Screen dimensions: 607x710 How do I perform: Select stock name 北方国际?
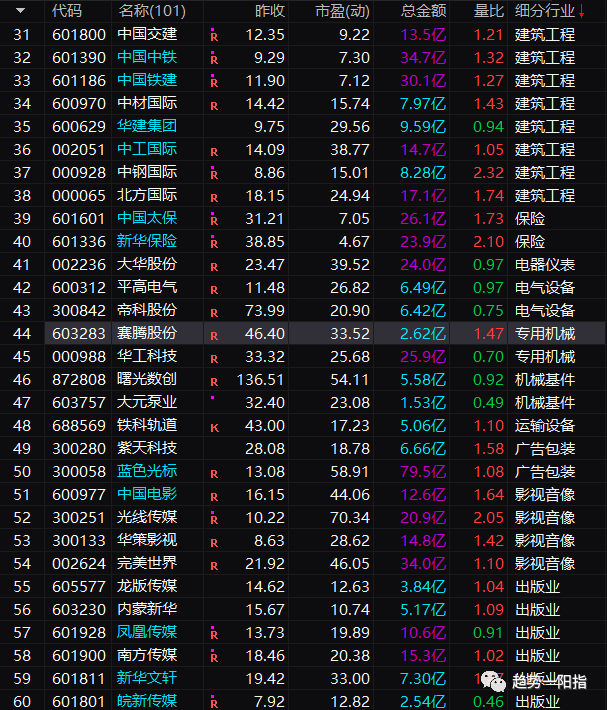click(x=147, y=195)
